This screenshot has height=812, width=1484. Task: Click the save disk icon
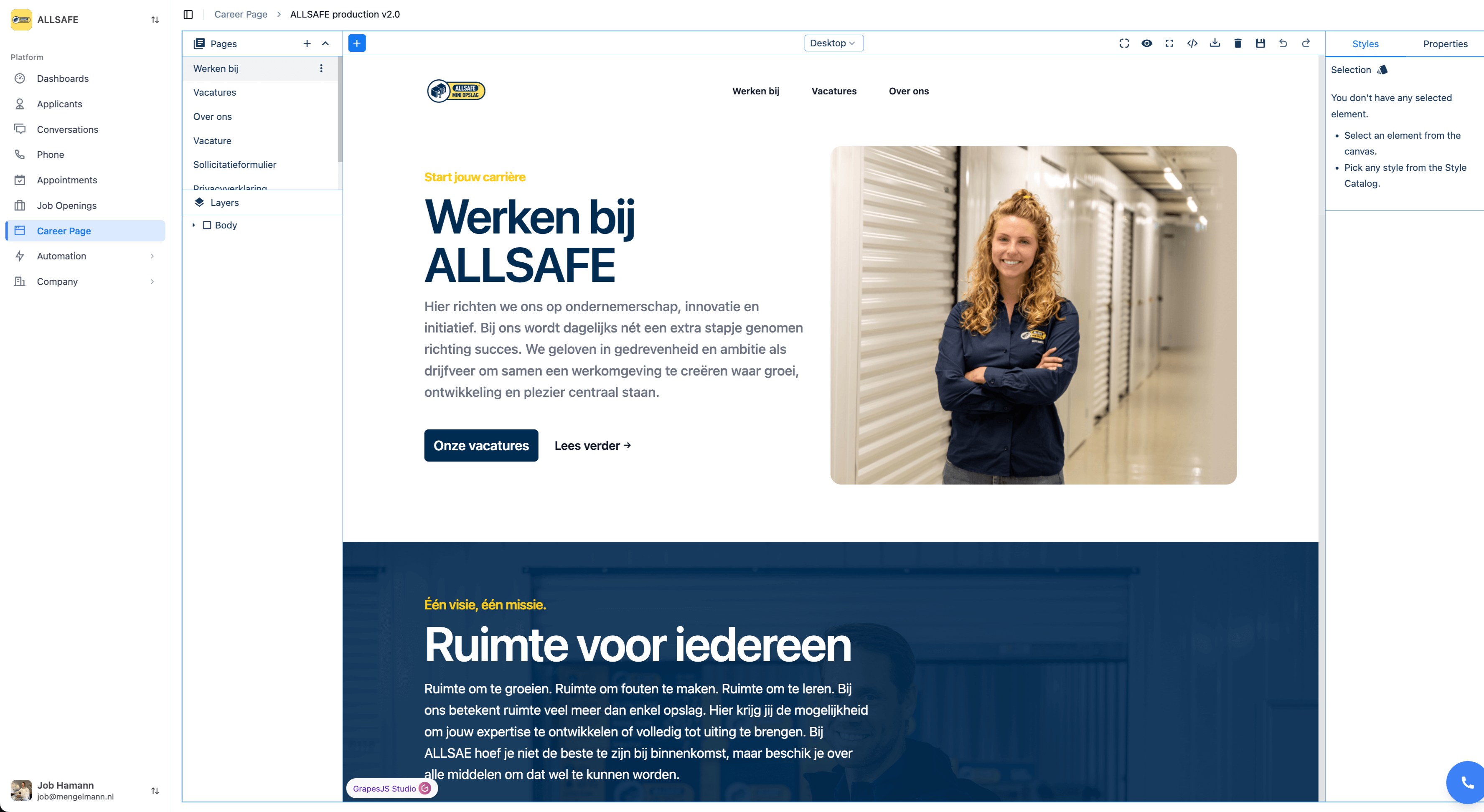click(x=1260, y=43)
